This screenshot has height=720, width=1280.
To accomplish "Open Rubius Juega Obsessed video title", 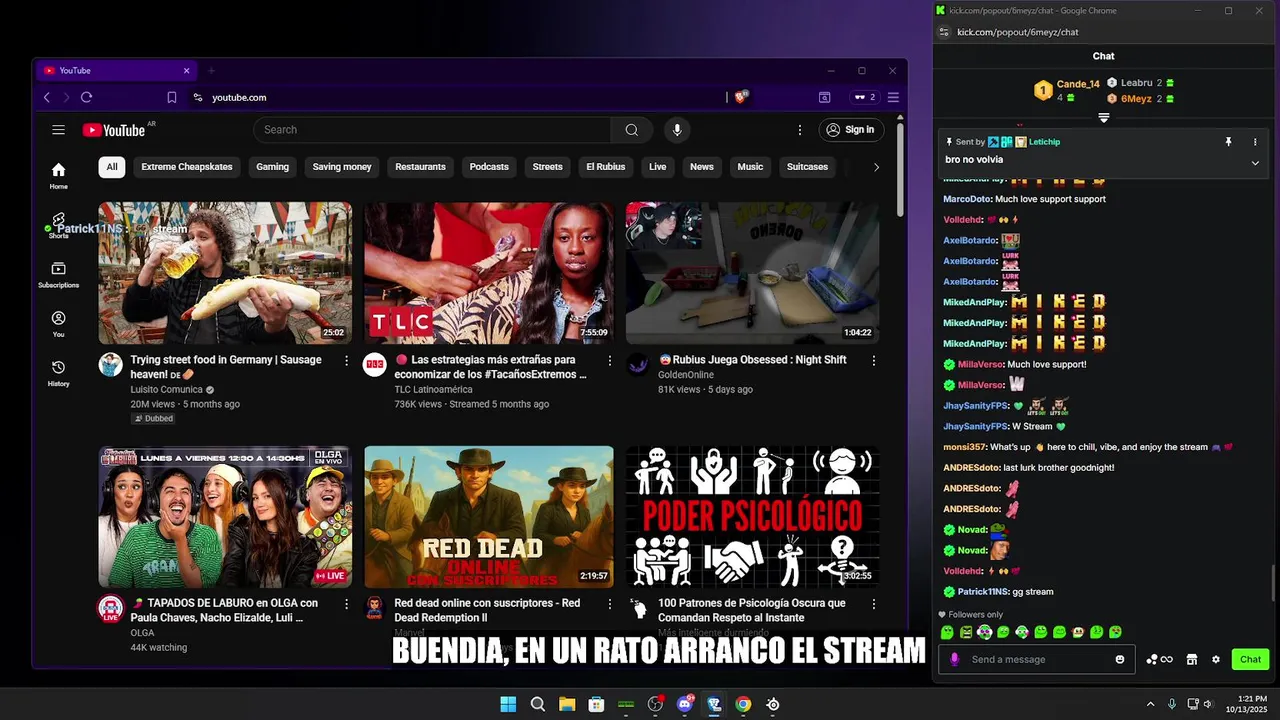I will 752,360.
